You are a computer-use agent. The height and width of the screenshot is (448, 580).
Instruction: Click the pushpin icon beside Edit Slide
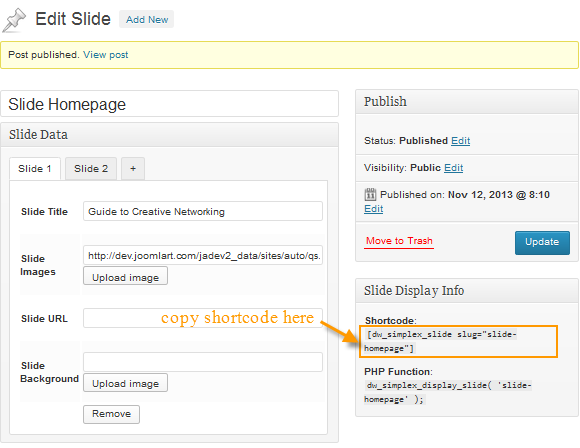point(14,20)
